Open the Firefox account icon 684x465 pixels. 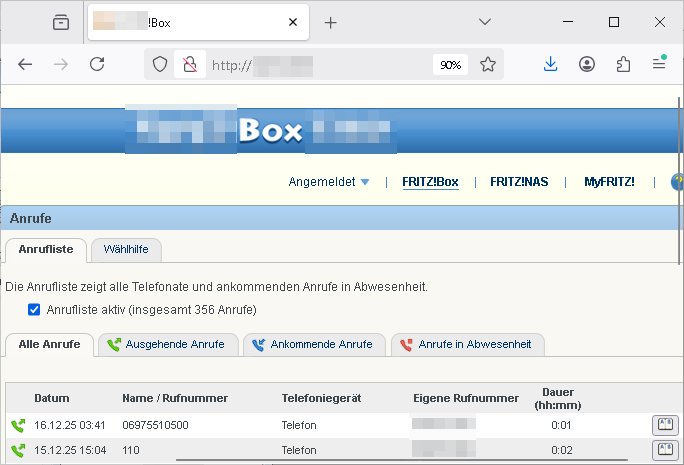coord(587,64)
